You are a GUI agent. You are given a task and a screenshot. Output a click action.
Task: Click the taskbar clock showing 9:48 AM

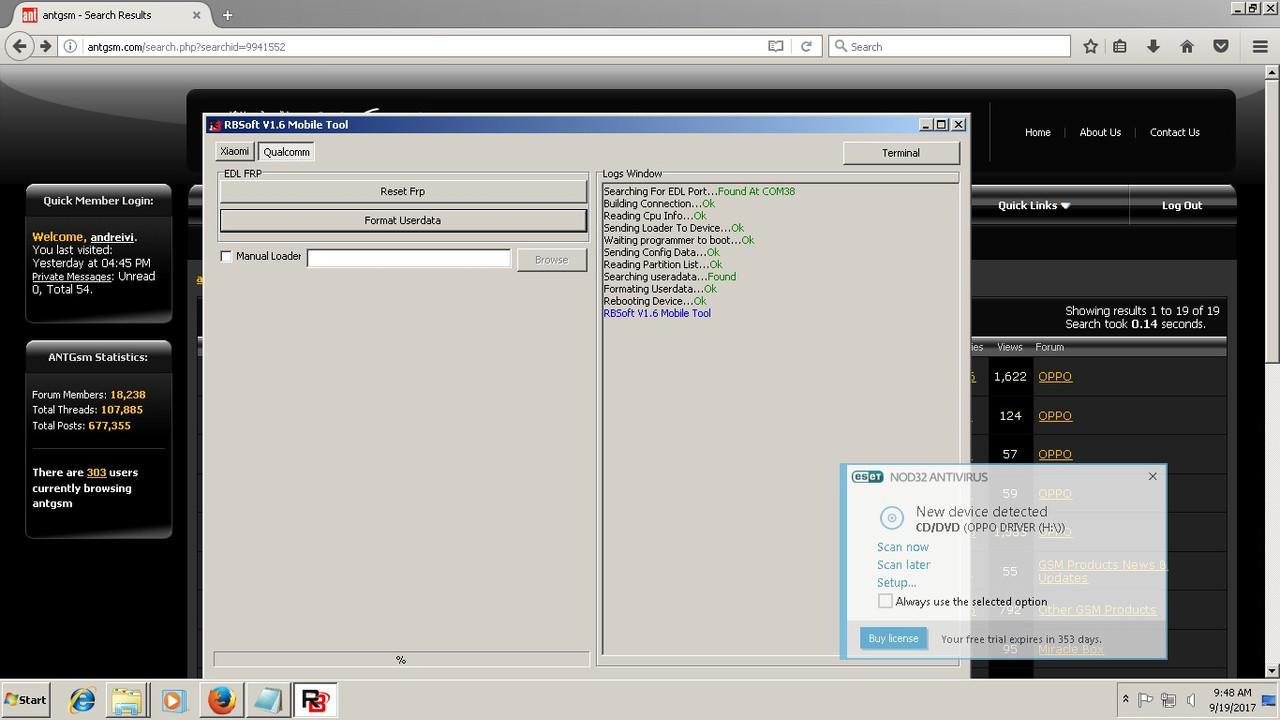1231,700
